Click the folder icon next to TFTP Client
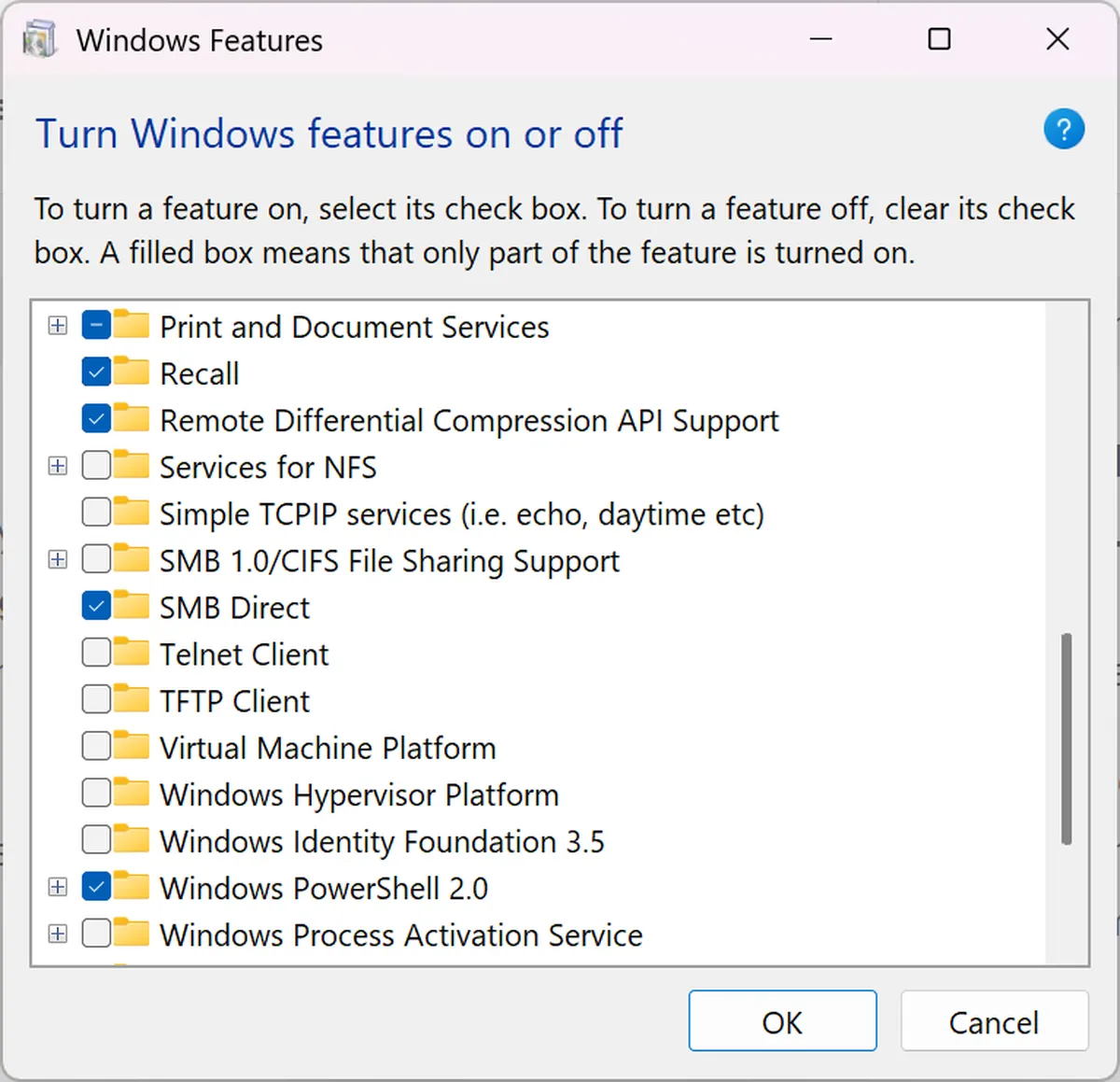 click(131, 698)
